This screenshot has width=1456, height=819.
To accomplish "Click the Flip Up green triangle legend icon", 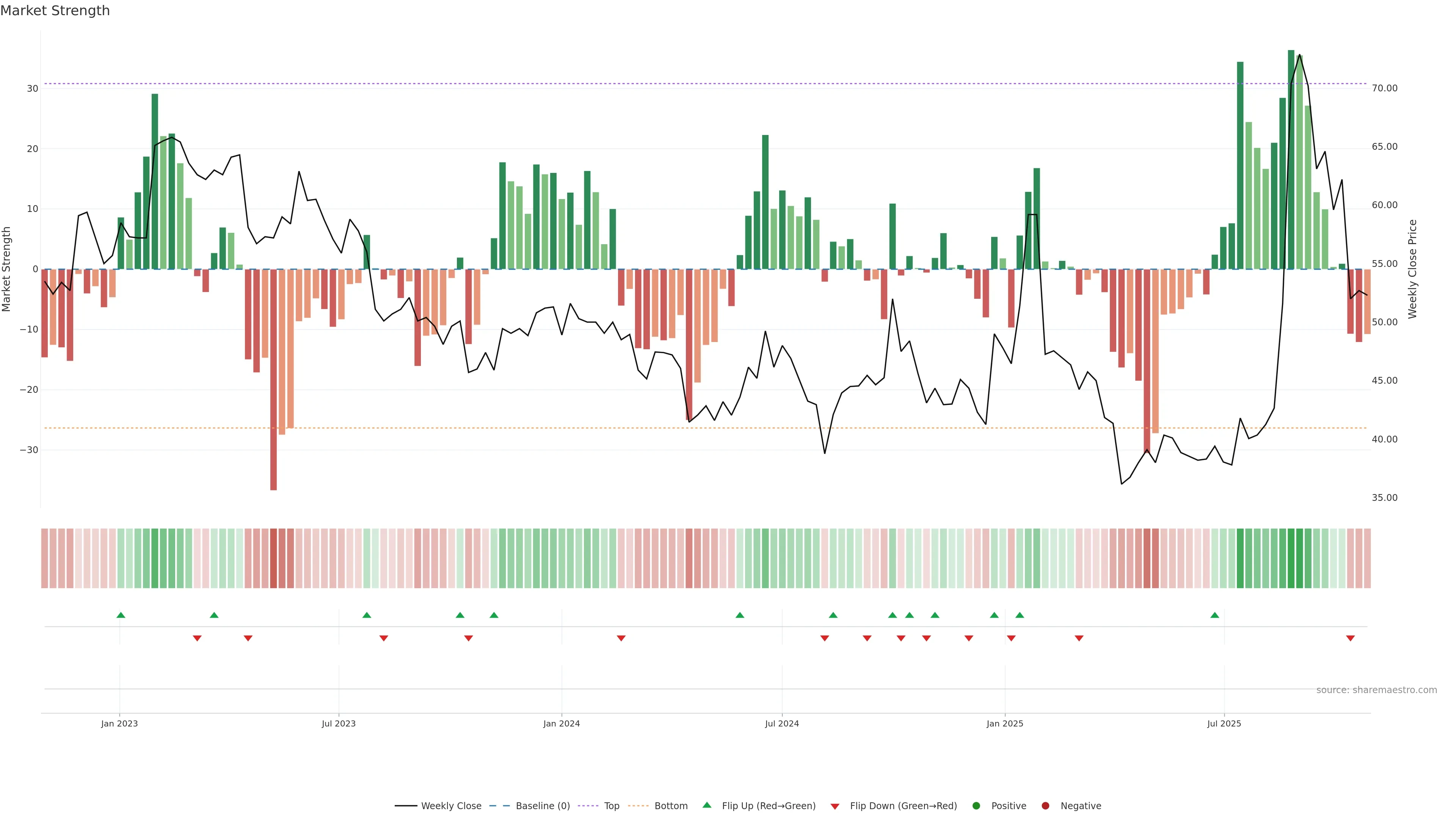I will click(x=706, y=805).
